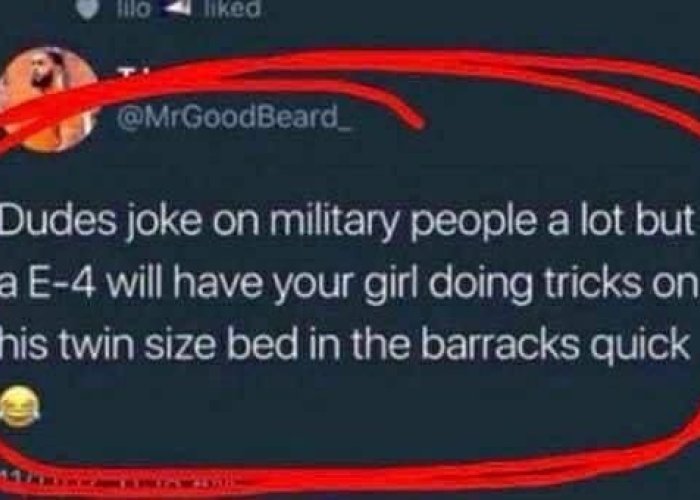Viewport: 700px width, 500px height.
Task: Open the profile avatar of MrGoodBeard_
Action: [x=50, y=99]
